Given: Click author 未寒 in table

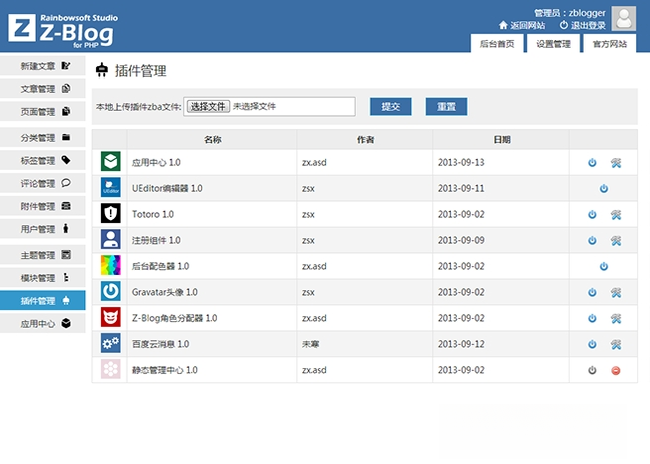Looking at the screenshot, I should pyautogui.click(x=310, y=344).
